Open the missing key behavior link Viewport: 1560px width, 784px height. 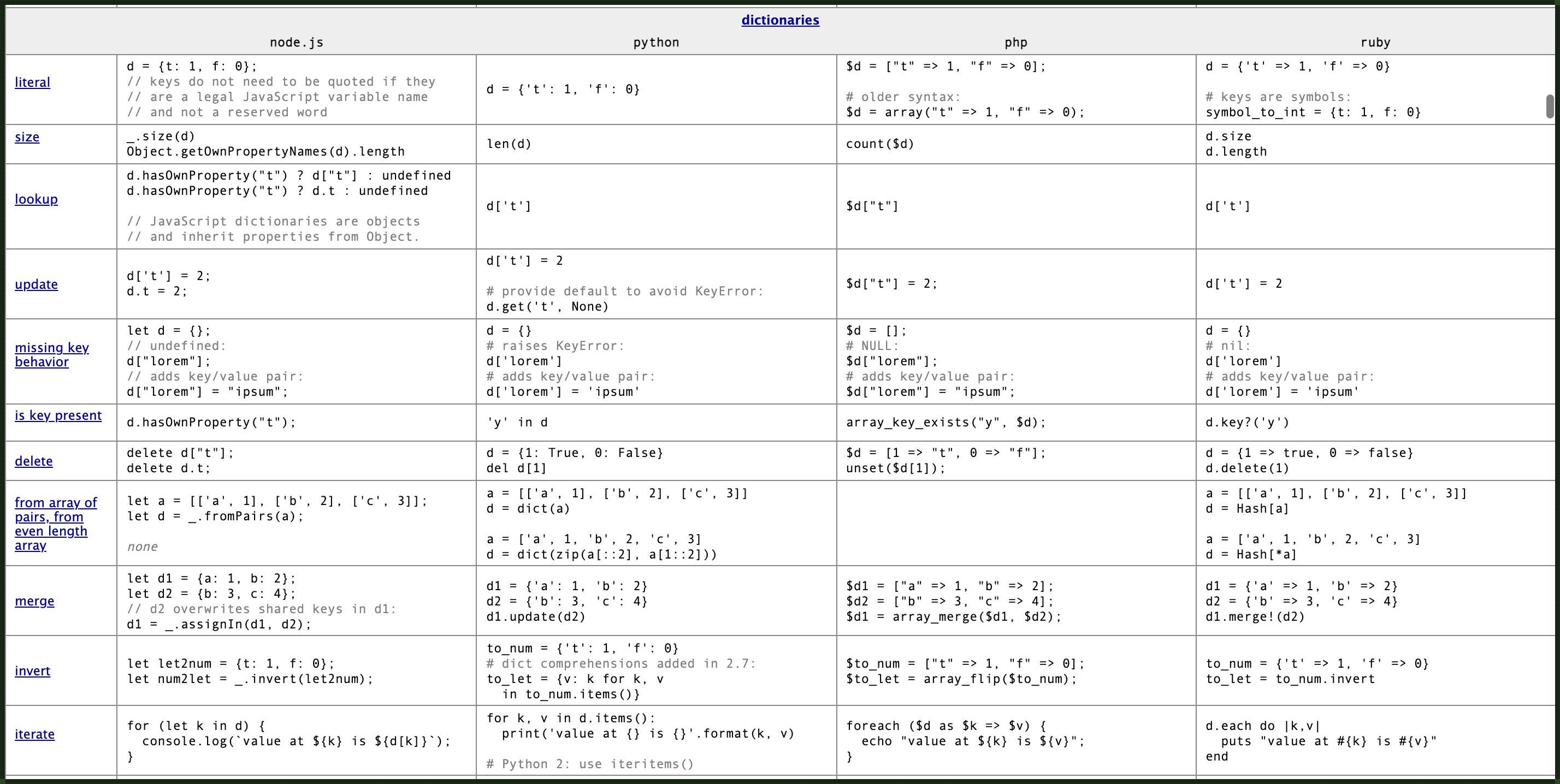tap(52, 355)
